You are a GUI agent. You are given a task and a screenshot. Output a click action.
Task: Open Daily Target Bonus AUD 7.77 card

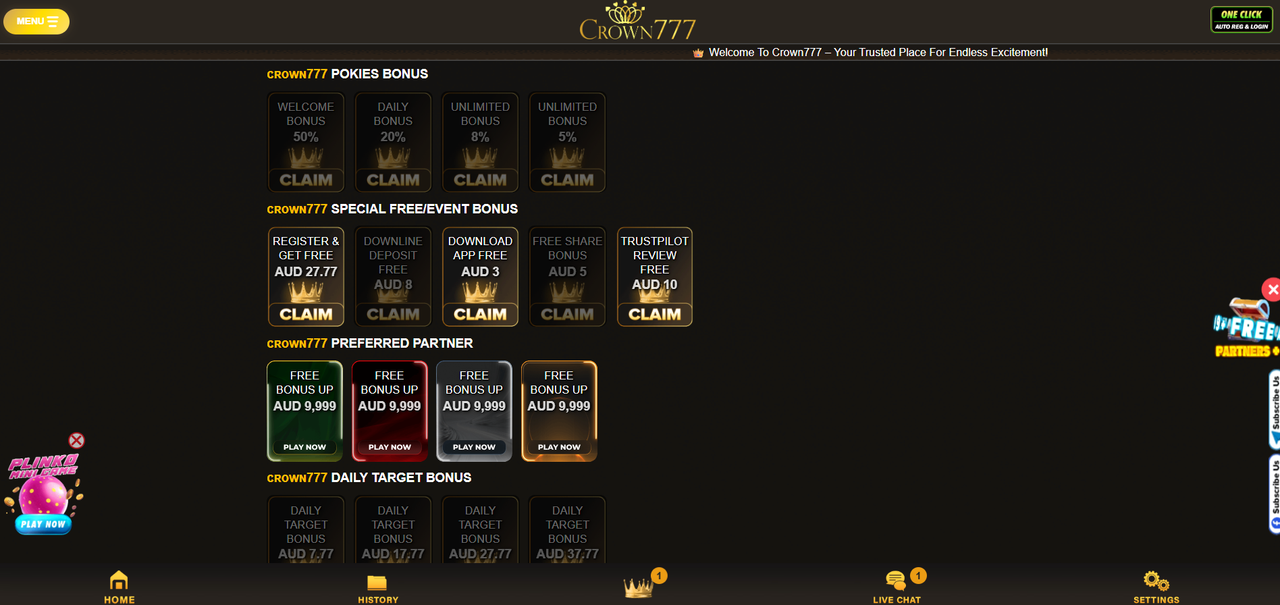click(306, 530)
